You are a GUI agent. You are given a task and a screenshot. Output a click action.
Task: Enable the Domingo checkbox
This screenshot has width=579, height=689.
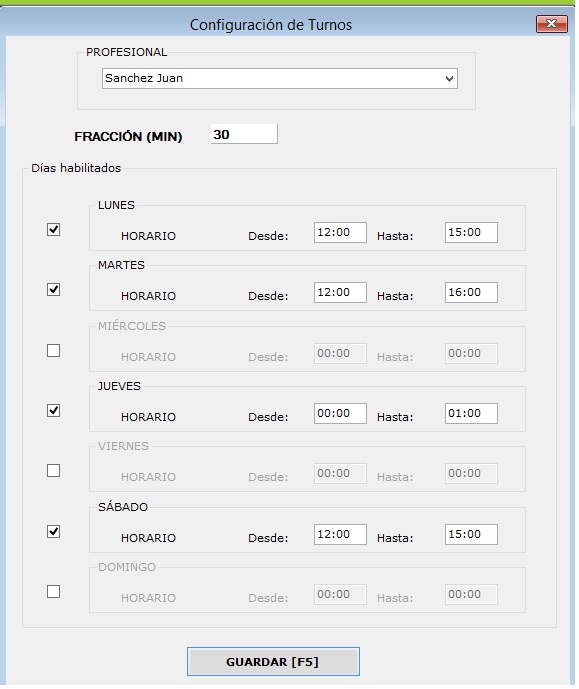coord(54,591)
